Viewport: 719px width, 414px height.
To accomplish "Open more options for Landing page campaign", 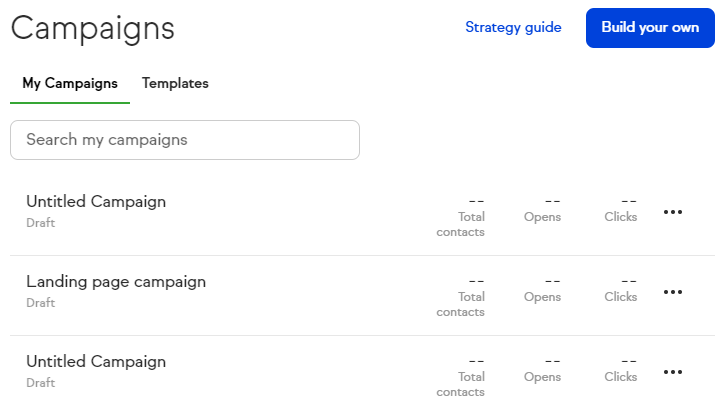I will click(x=673, y=292).
